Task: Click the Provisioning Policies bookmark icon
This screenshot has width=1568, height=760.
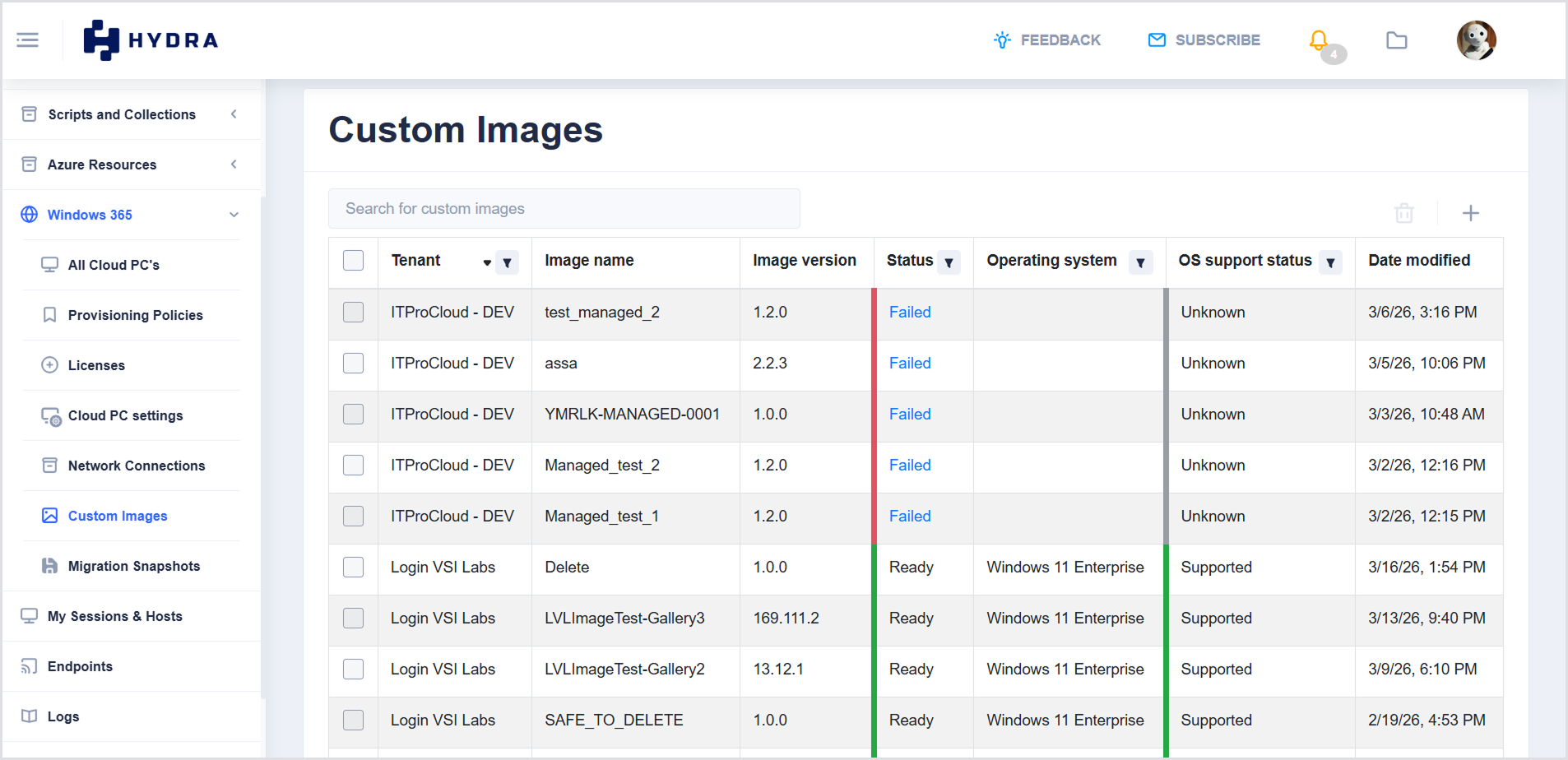Action: (x=49, y=315)
